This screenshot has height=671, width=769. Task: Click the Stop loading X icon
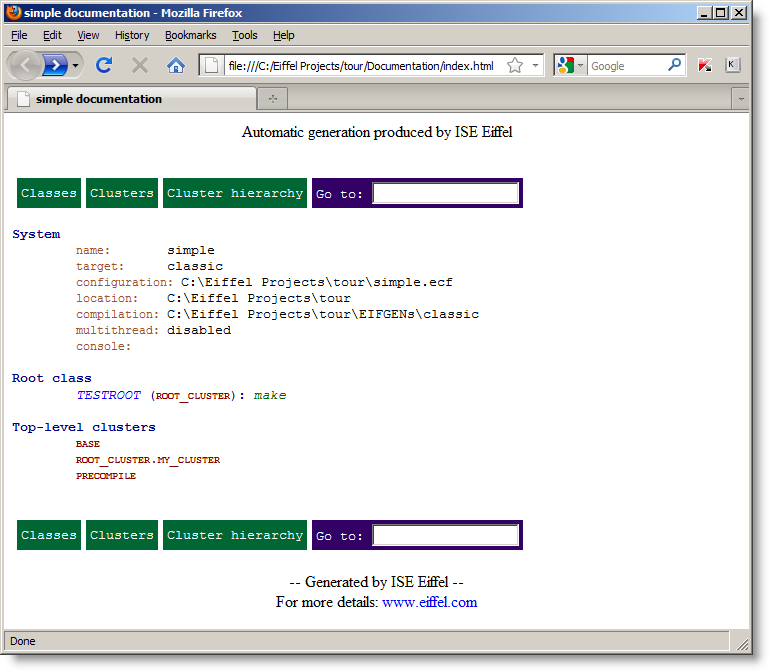[140, 65]
